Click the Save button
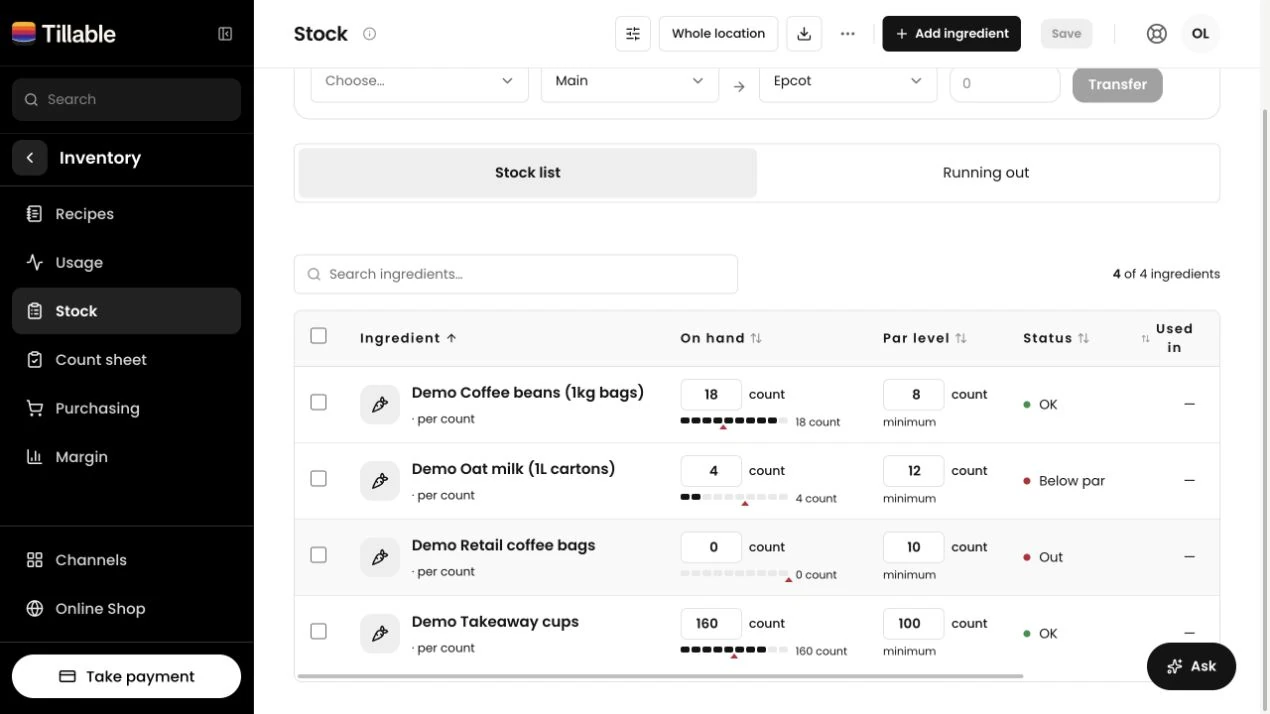Image resolution: width=1270 pixels, height=714 pixels. click(1066, 34)
